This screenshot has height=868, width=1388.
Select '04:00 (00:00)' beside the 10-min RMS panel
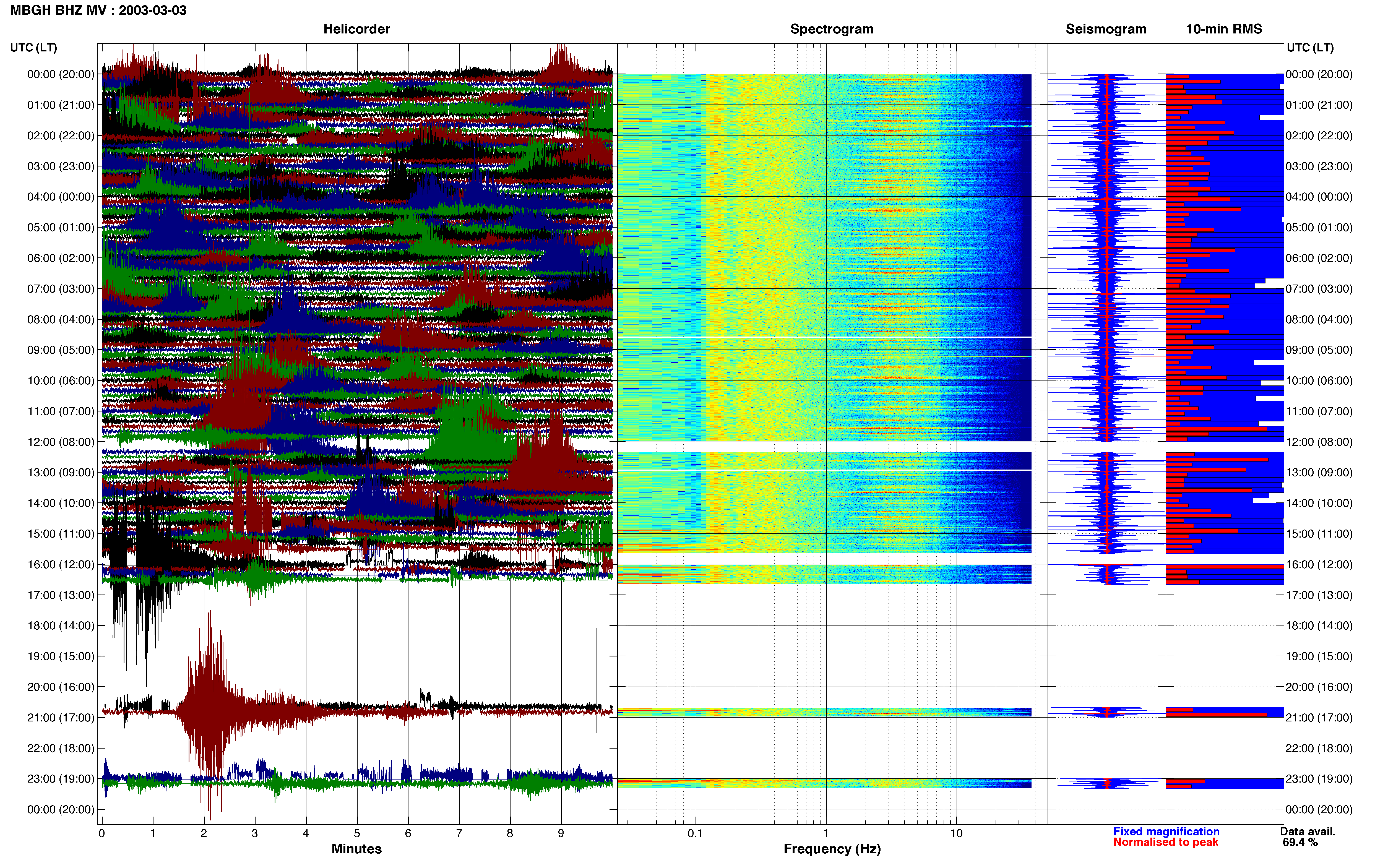click(x=1319, y=197)
